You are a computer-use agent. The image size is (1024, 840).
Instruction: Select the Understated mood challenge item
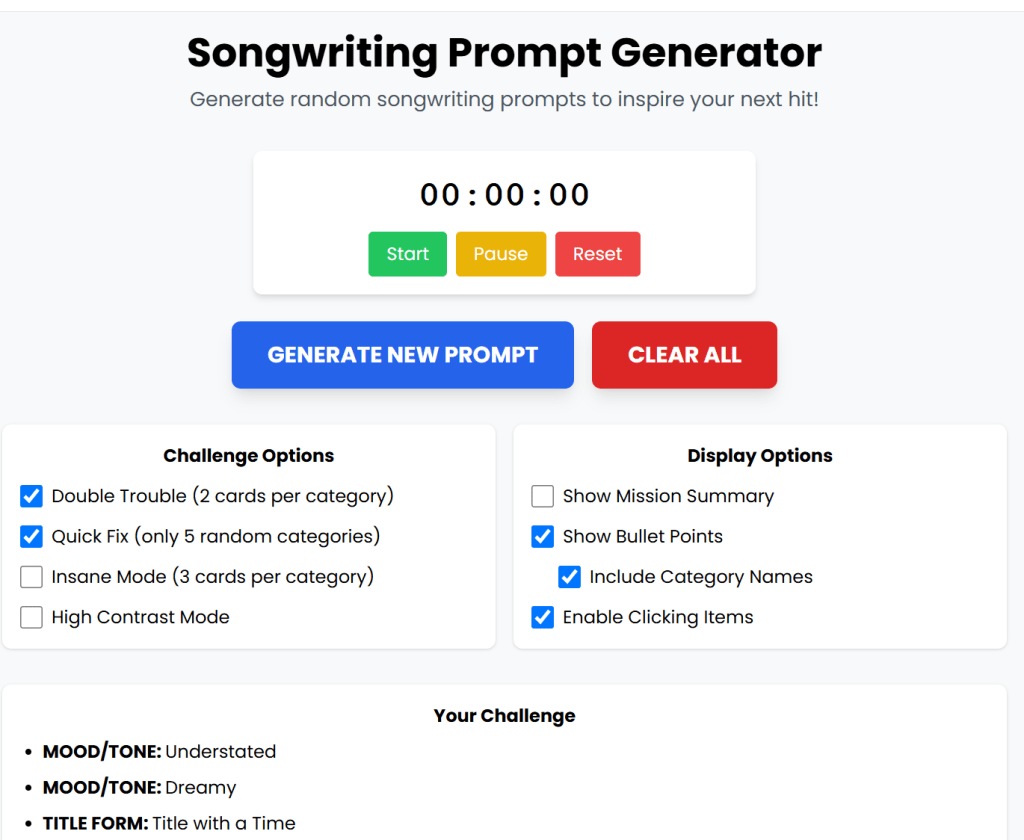159,752
